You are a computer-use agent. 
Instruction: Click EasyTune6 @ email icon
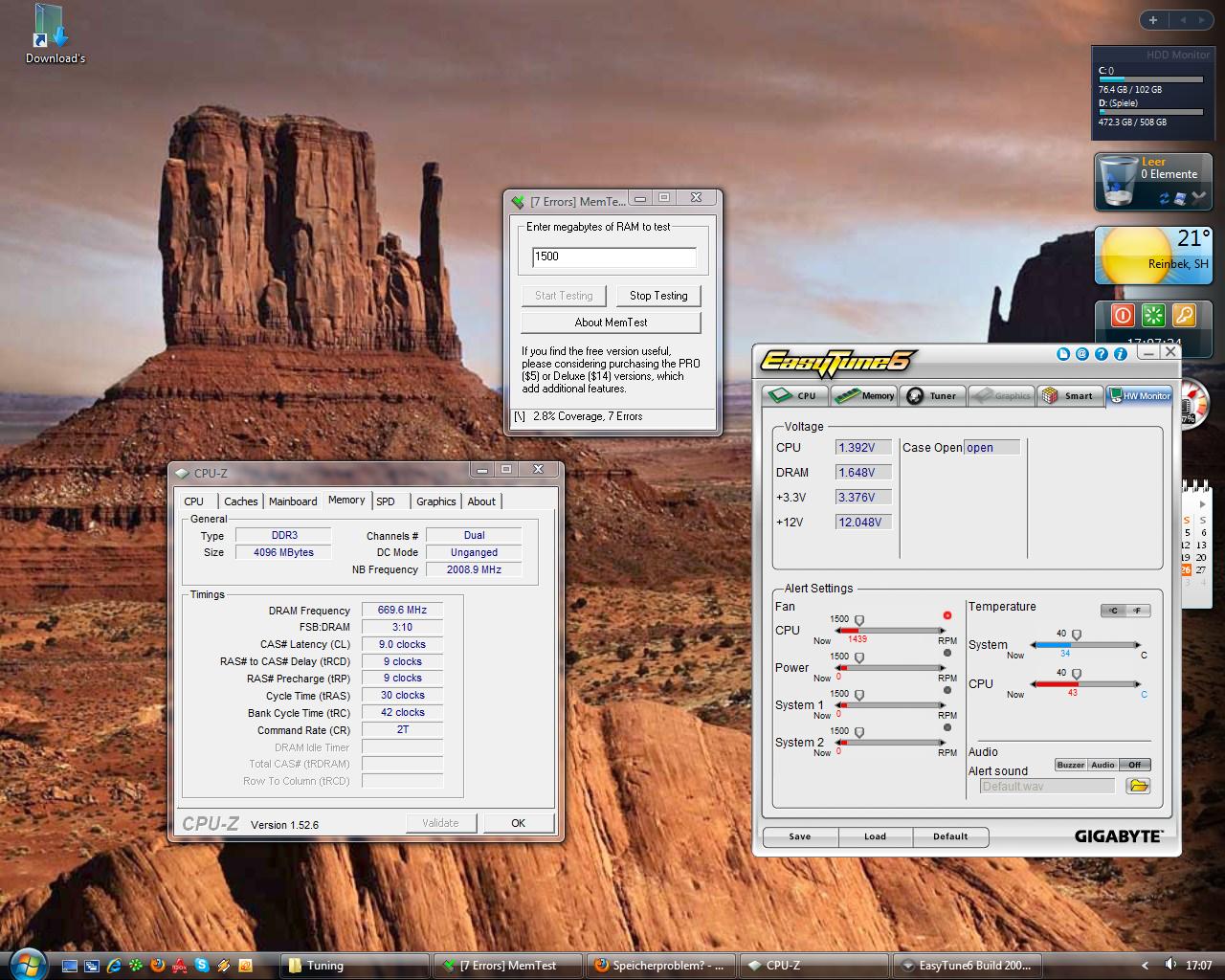point(1081,354)
